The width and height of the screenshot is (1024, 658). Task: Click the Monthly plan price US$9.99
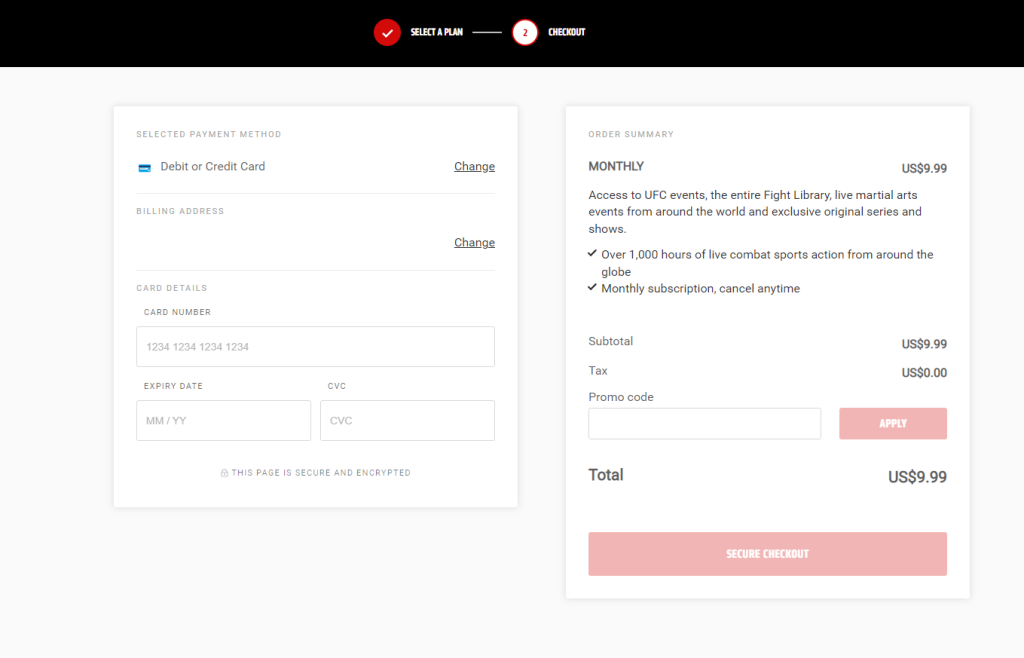point(924,168)
